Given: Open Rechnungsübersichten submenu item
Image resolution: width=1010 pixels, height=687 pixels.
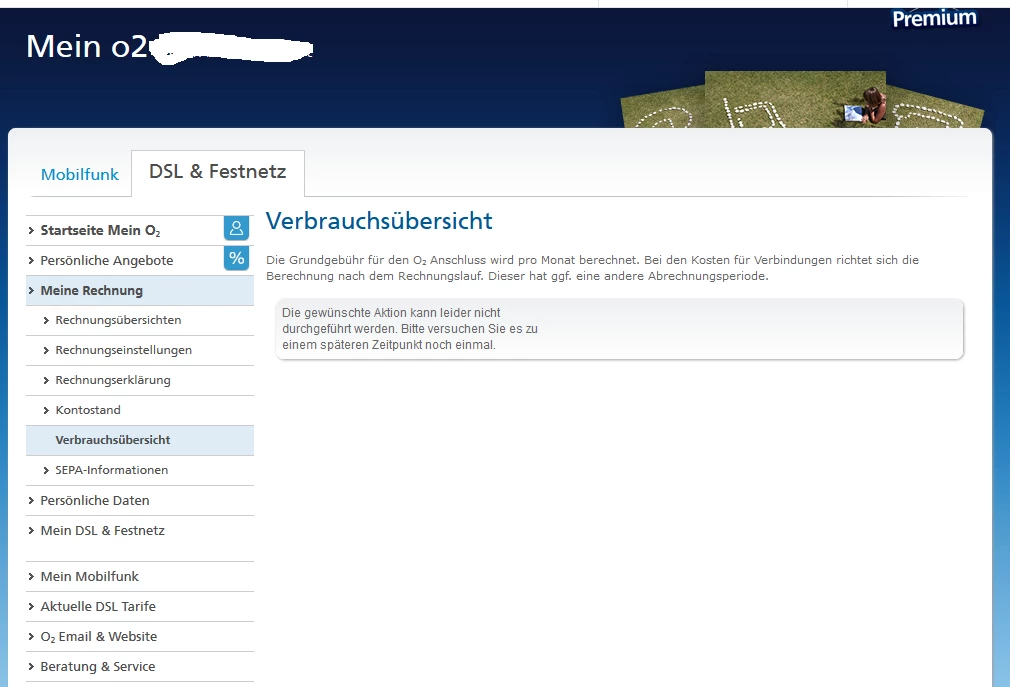Looking at the screenshot, I should click(x=118, y=320).
